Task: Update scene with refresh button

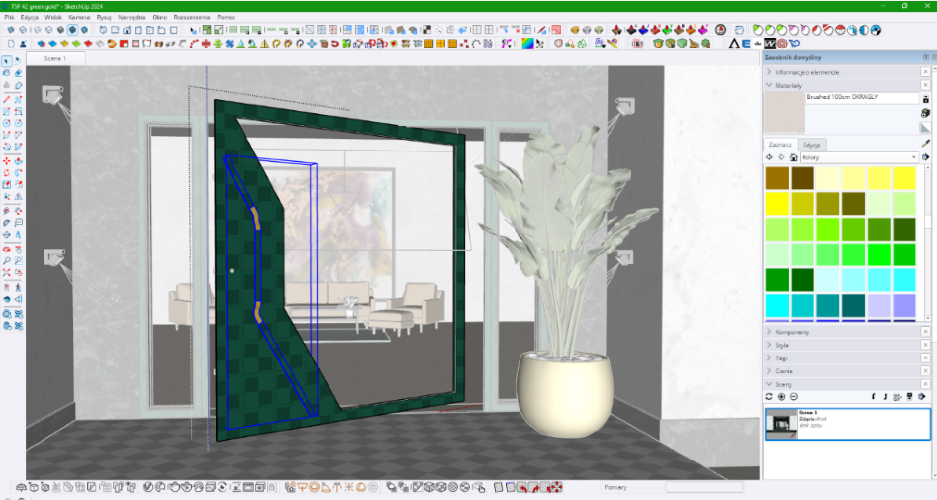Action: click(769, 397)
